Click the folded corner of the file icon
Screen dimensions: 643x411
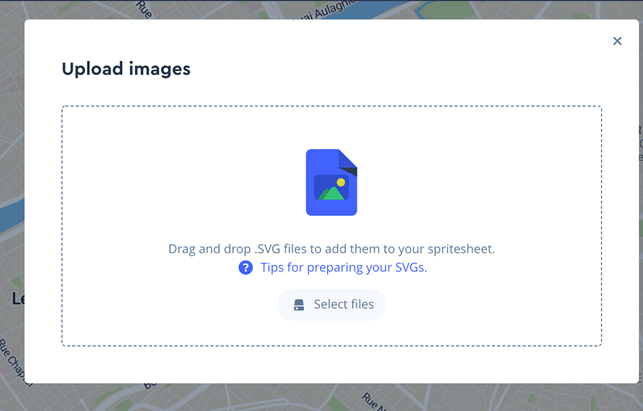pos(348,158)
